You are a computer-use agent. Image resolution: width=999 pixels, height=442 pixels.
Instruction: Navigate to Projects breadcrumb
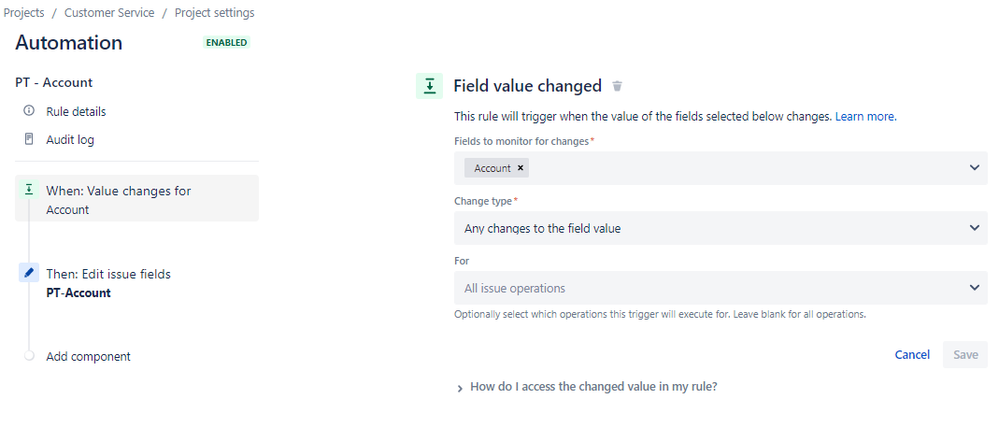24,13
